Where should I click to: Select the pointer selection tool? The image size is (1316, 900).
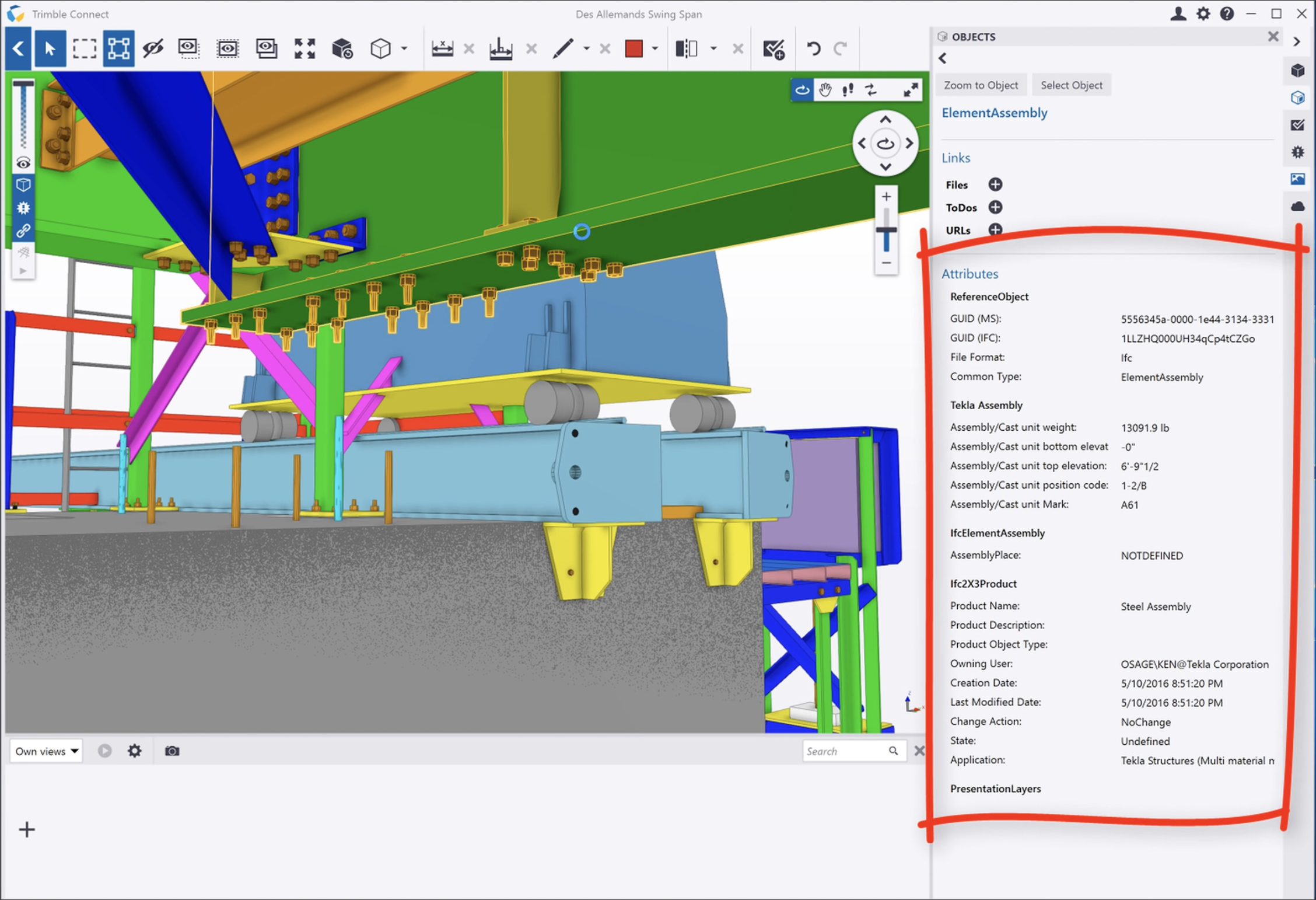click(50, 48)
